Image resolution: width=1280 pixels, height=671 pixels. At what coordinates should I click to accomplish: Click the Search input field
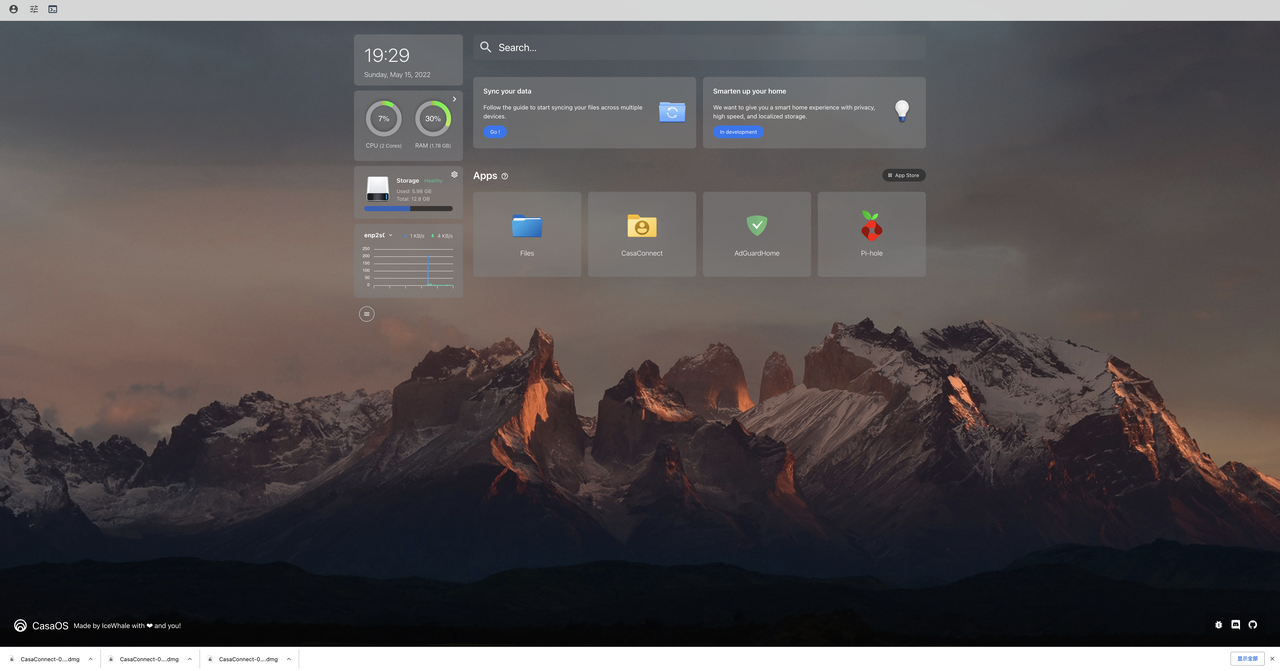700,47
